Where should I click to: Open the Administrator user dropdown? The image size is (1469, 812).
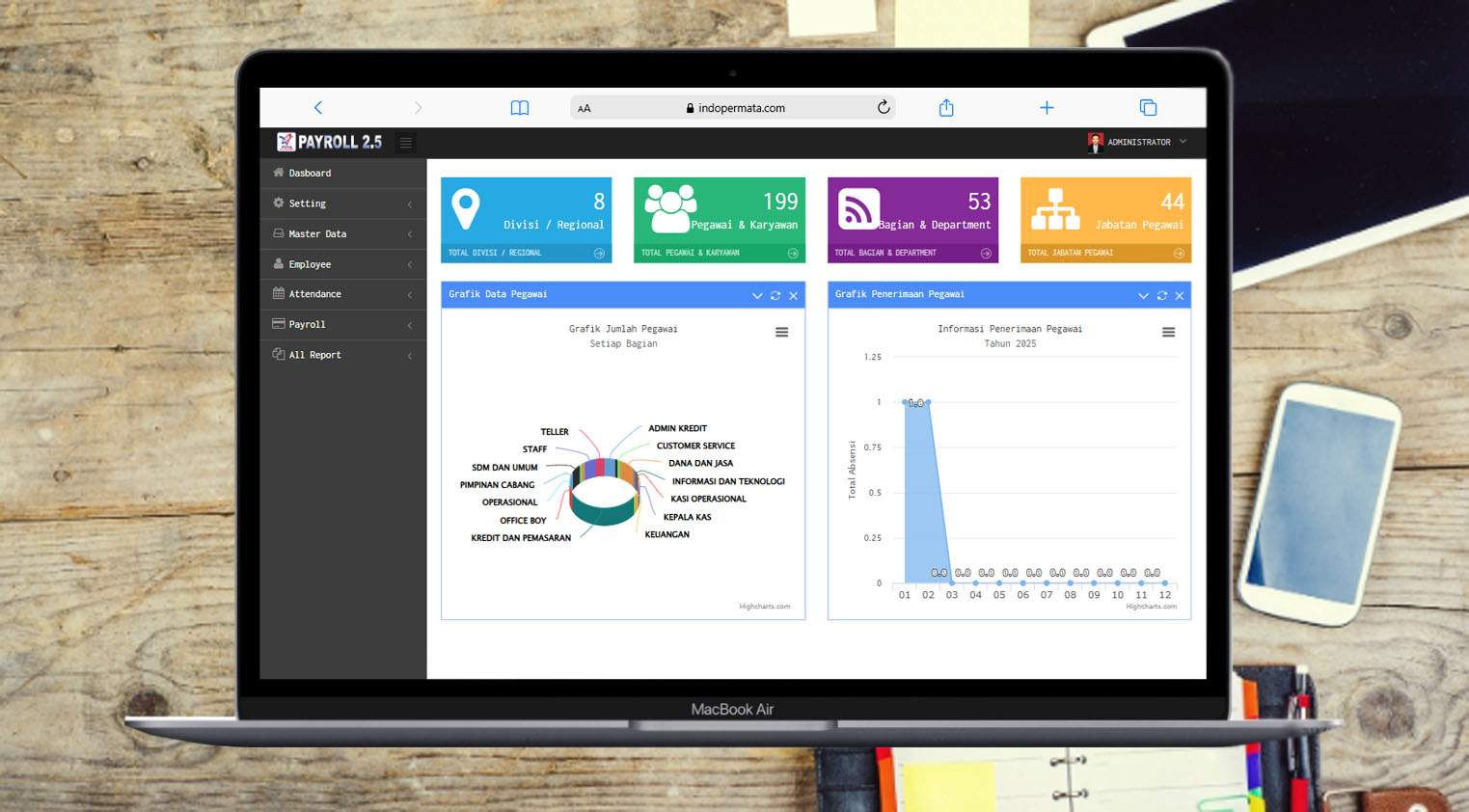tap(1138, 143)
